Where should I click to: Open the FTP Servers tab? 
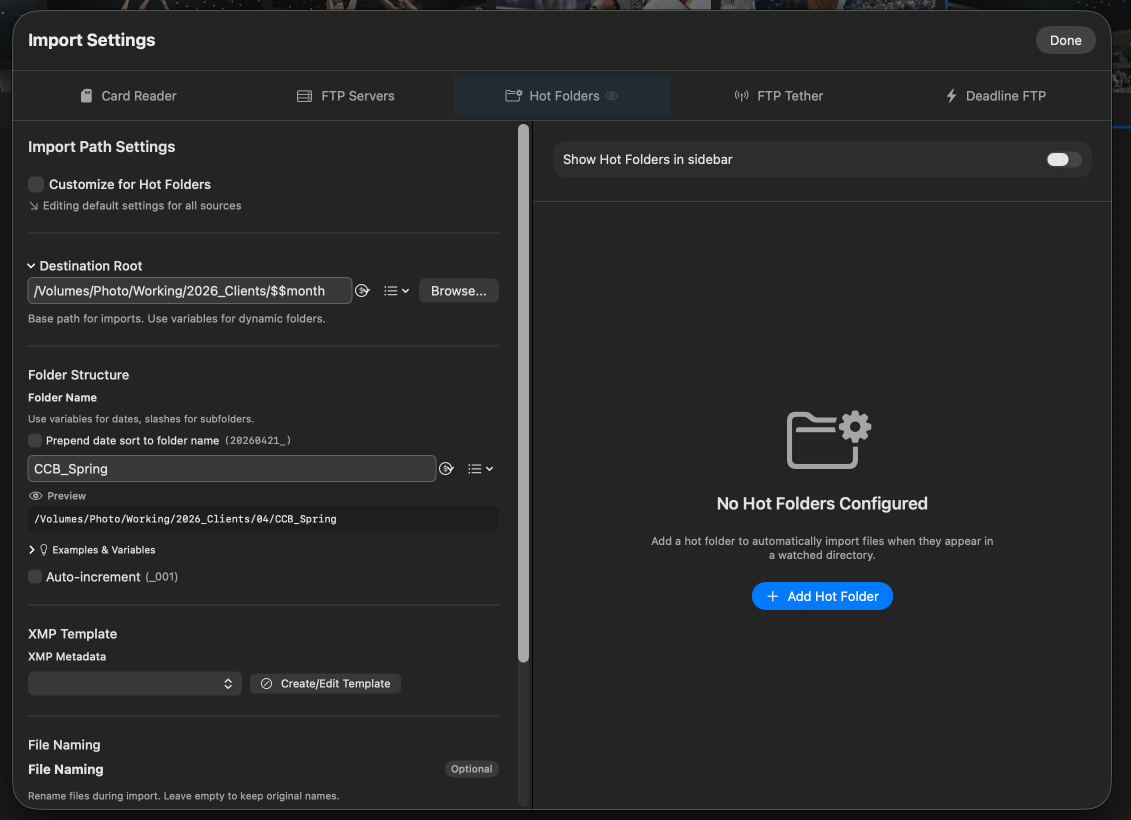[346, 96]
